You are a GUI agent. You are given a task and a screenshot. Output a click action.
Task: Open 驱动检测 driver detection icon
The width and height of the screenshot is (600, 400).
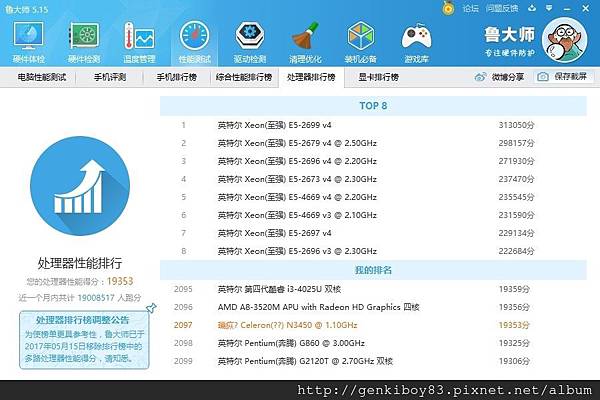pyautogui.click(x=249, y=42)
